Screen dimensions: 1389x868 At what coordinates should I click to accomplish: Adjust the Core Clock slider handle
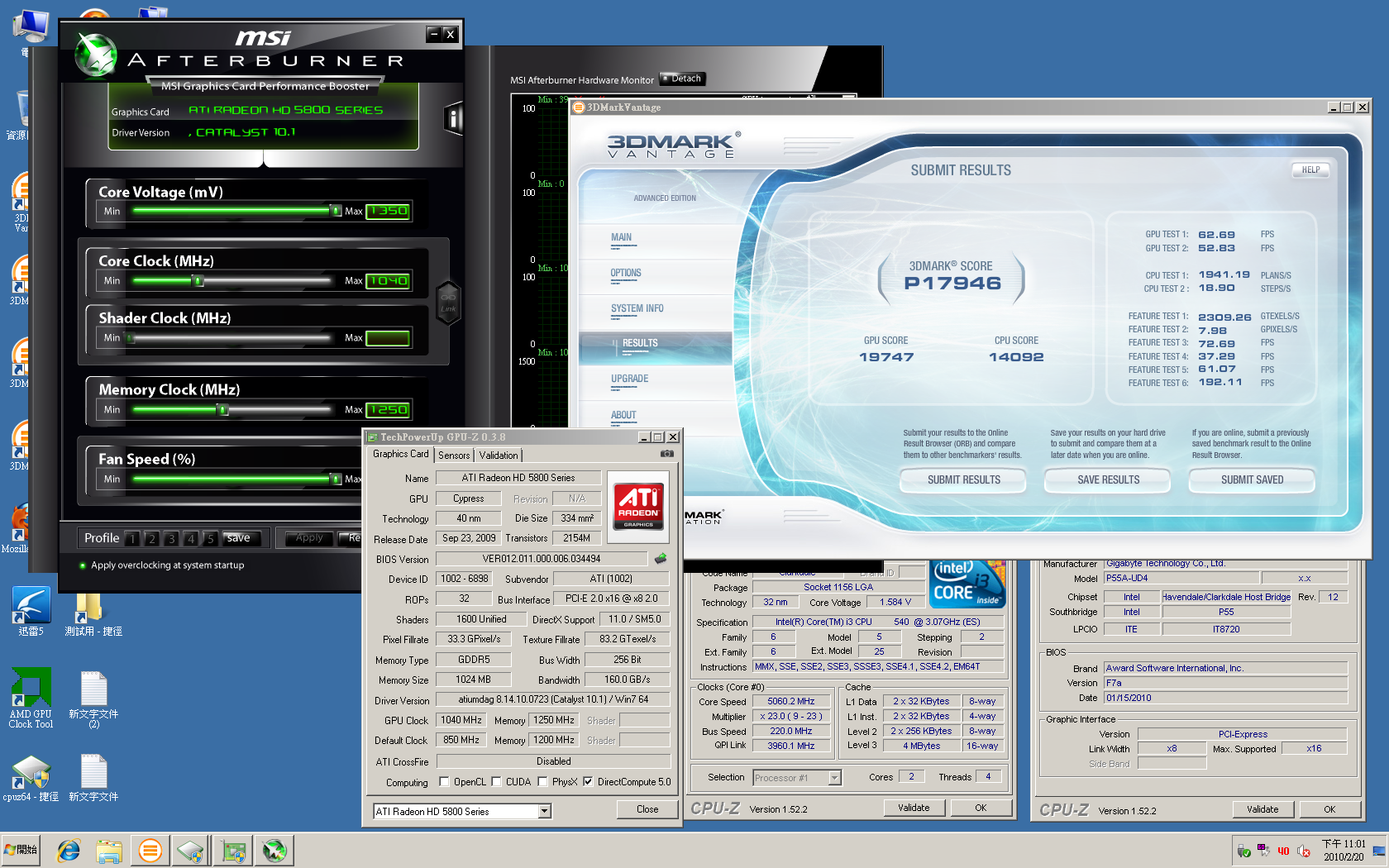pyautogui.click(x=198, y=280)
